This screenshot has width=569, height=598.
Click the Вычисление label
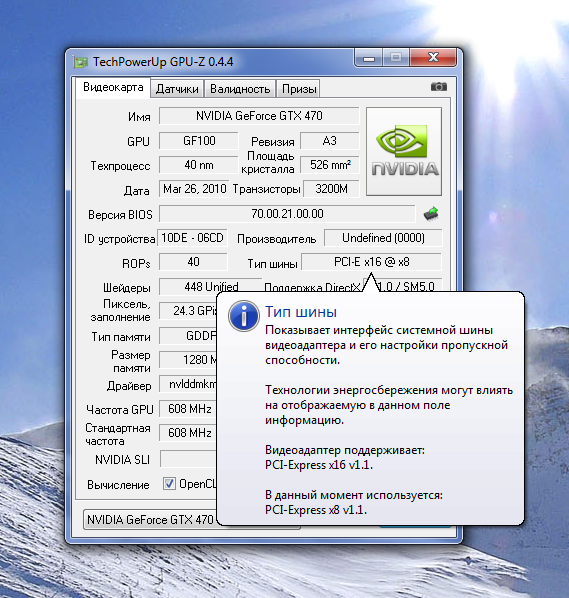[x=118, y=485]
